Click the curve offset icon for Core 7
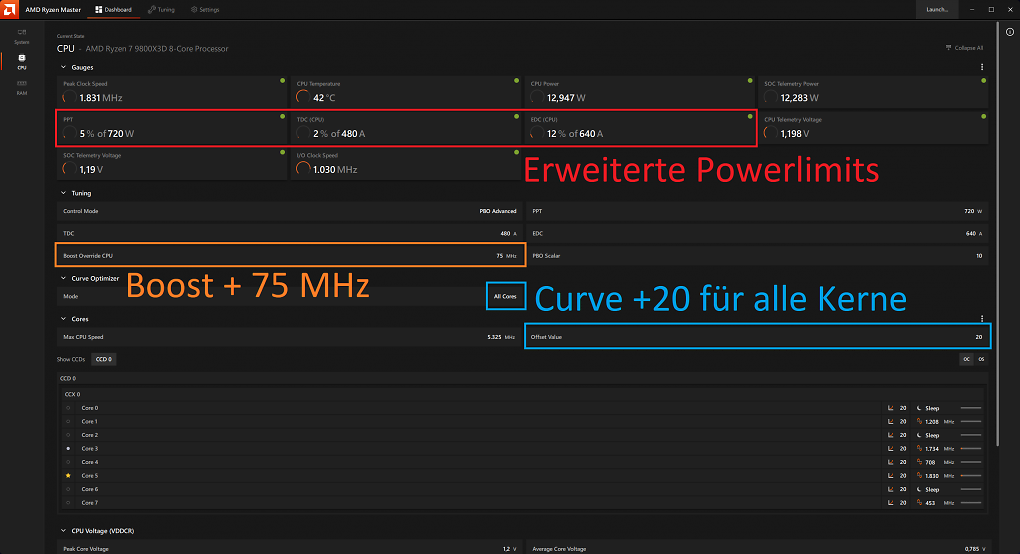The width and height of the screenshot is (1020, 554). point(891,503)
